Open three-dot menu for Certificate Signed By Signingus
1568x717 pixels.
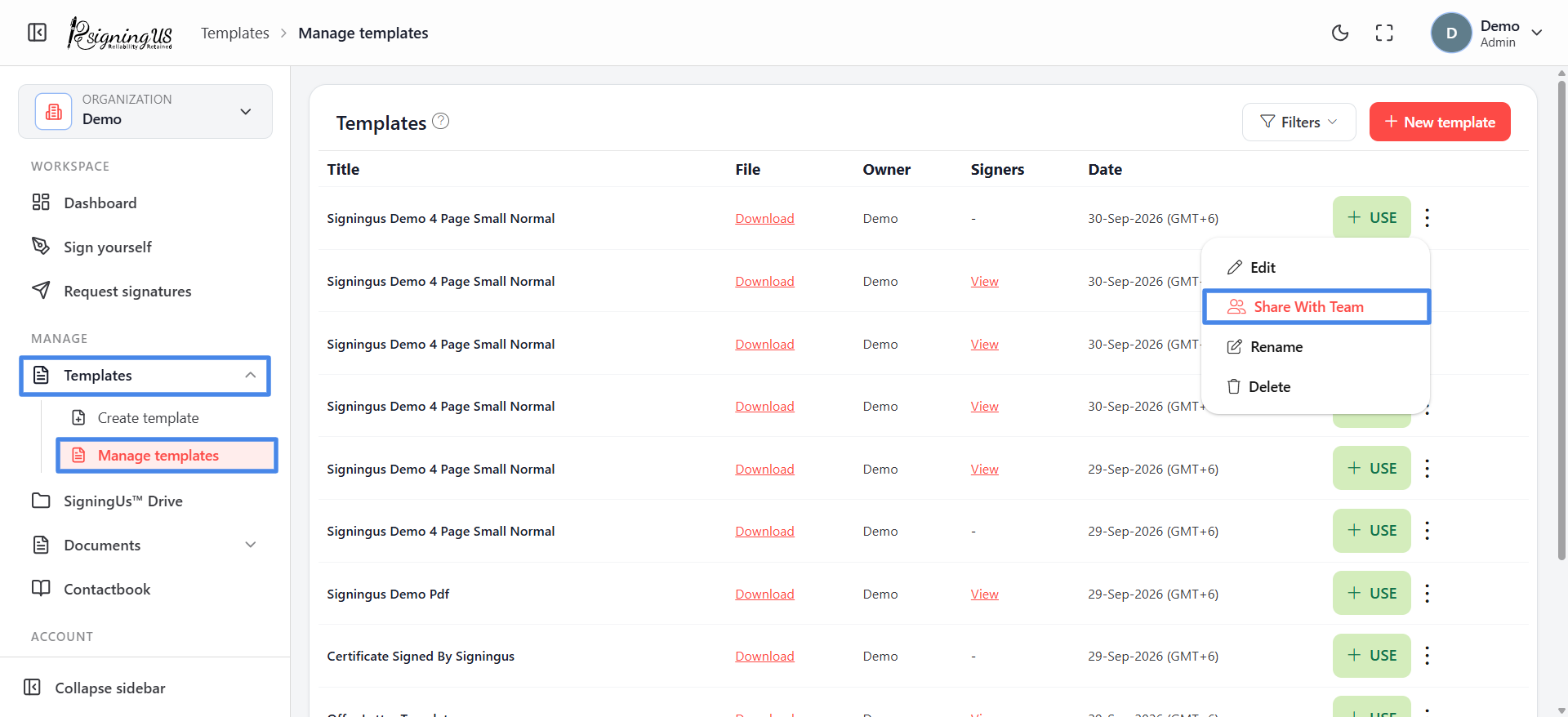tap(1427, 655)
